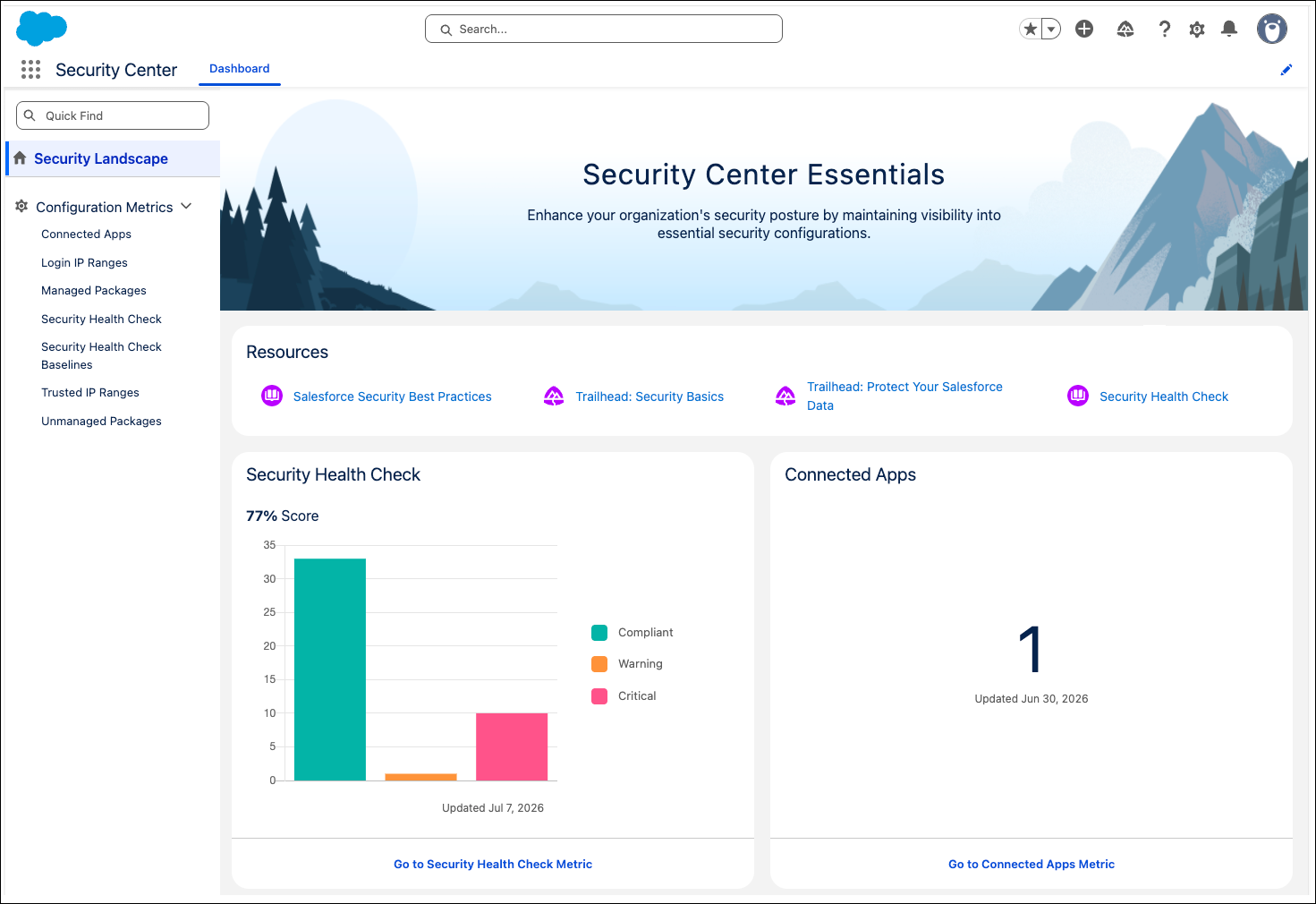Open the Help question mark icon
This screenshot has width=1316, height=904.
click(1164, 30)
